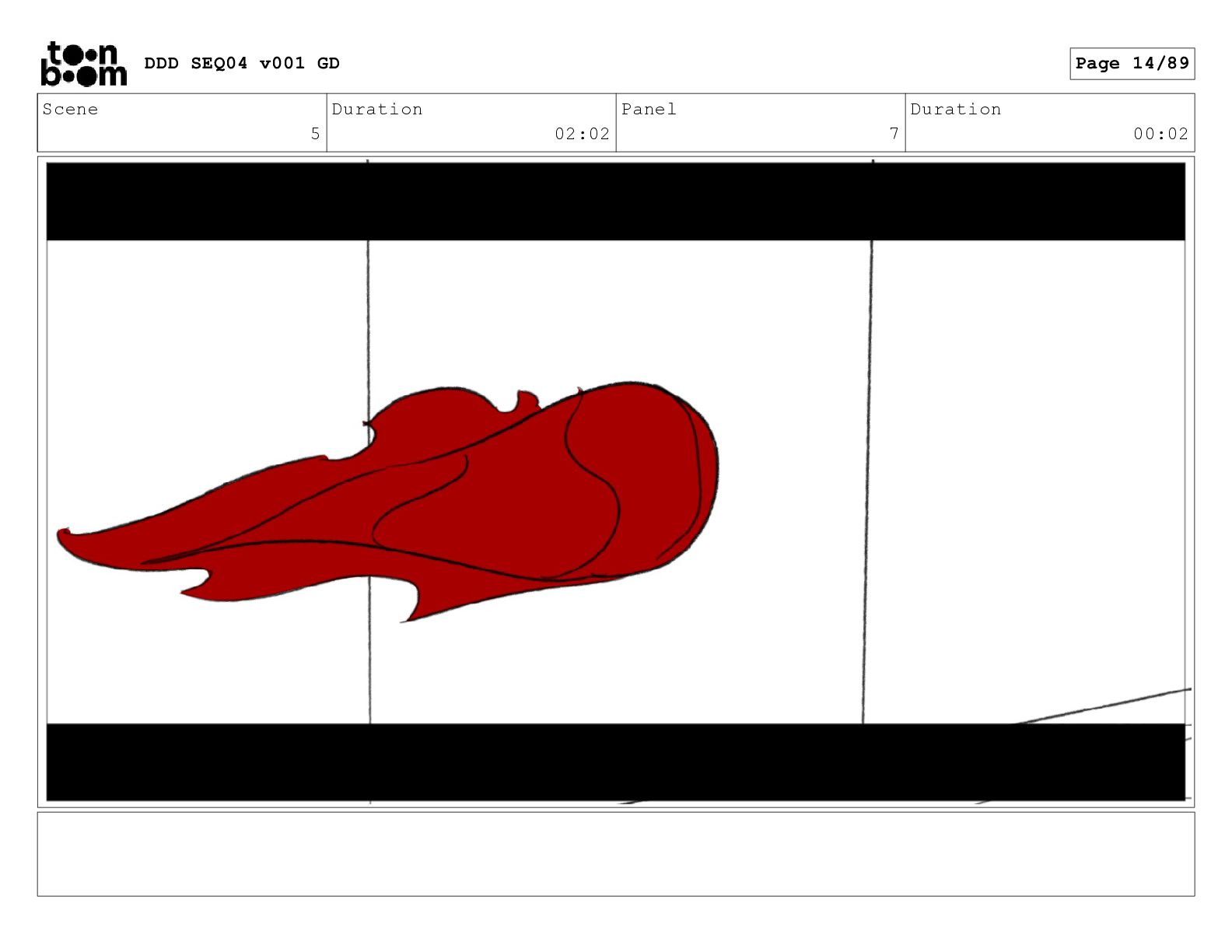This screenshot has width=1232, height=952.
Task: Click the Toon Boom logo
Action: click(83, 63)
